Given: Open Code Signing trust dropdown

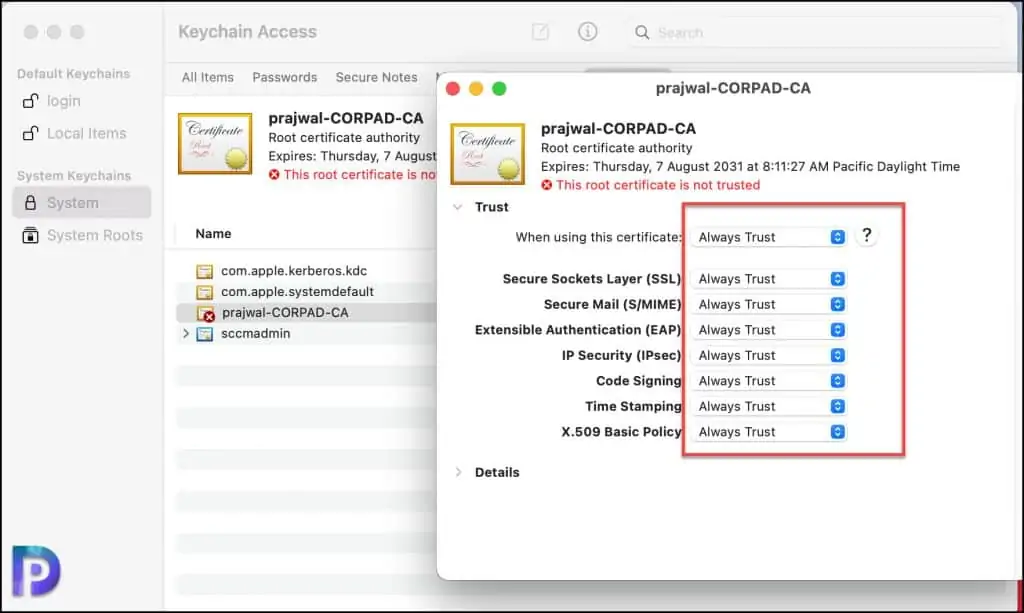Looking at the screenshot, I should pos(769,381).
